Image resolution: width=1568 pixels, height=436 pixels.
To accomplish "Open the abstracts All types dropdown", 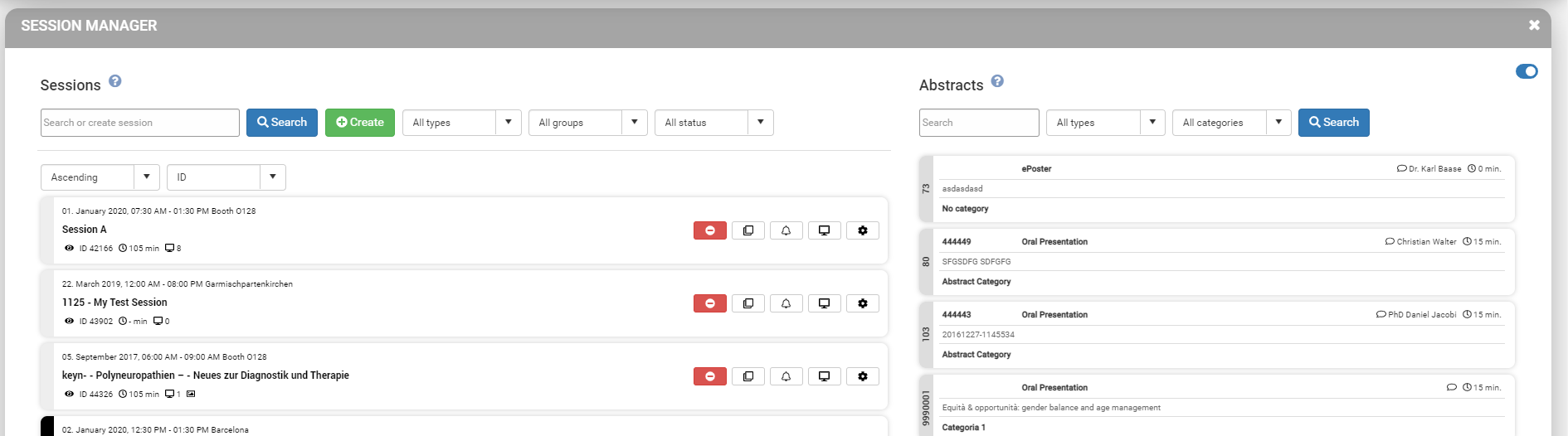I will (x=1106, y=123).
